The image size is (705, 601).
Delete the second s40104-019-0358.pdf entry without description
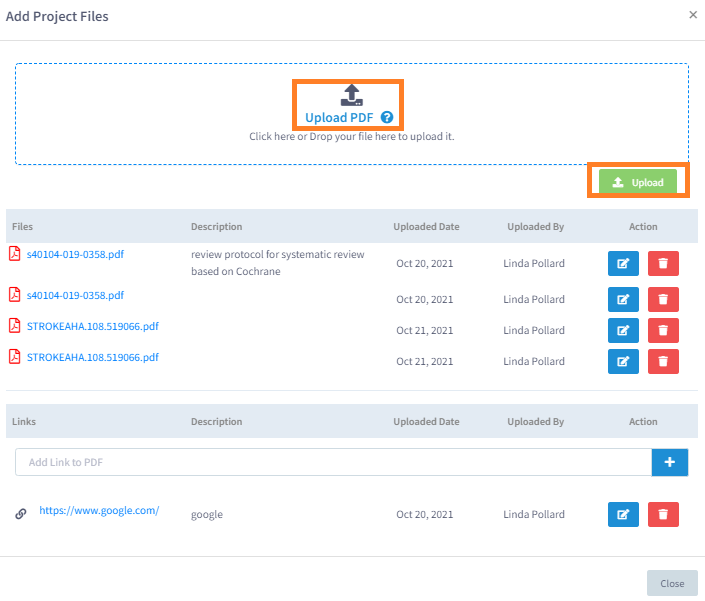tap(663, 299)
